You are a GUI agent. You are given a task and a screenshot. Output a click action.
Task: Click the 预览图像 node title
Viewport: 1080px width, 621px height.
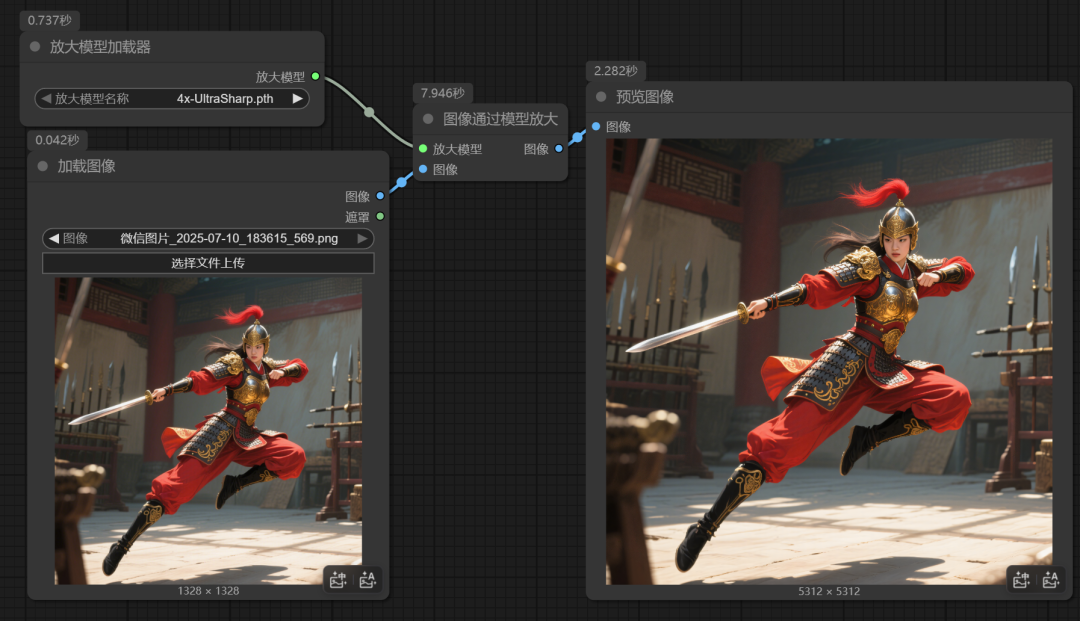tap(645, 97)
